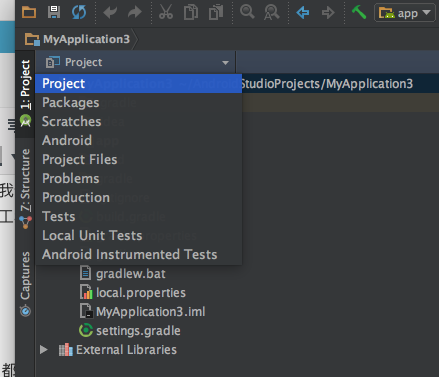439x377 pixels.
Task: Click the MyApplication3.iml file icon
Action: point(86,311)
